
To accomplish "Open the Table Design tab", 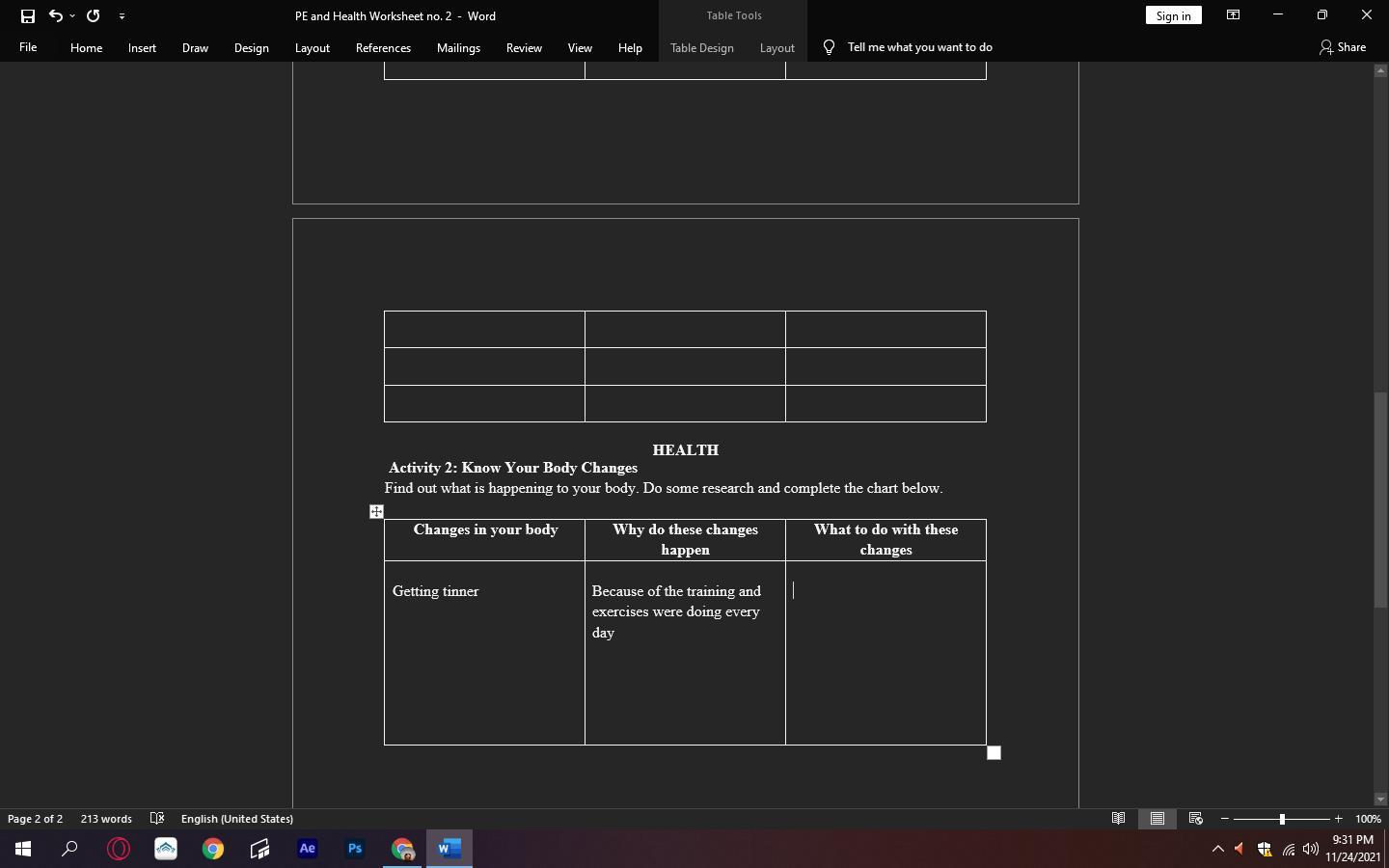I will (x=702, y=47).
